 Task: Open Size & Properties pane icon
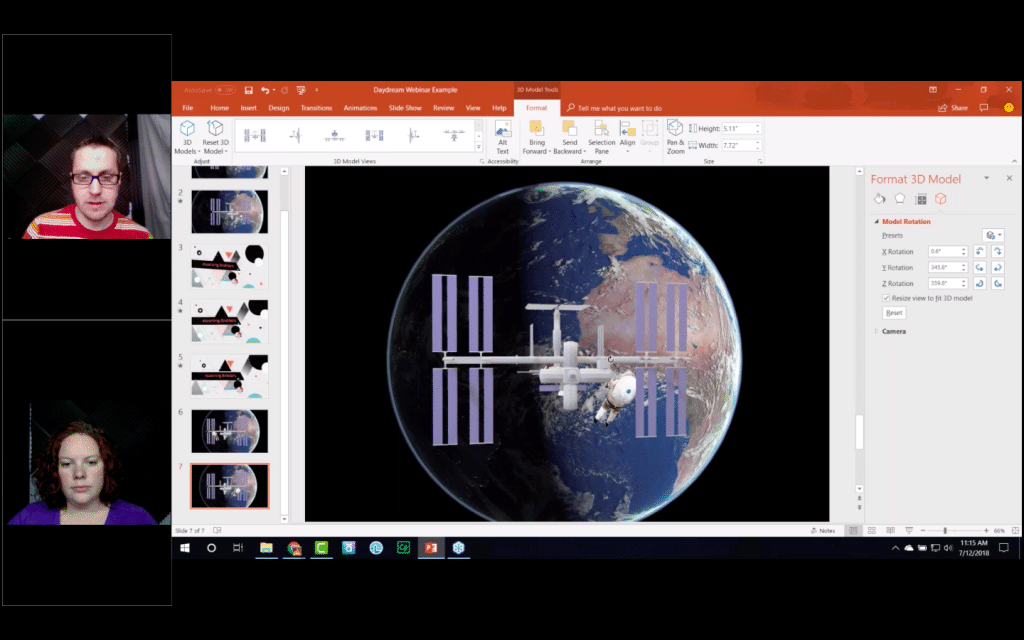tap(921, 199)
